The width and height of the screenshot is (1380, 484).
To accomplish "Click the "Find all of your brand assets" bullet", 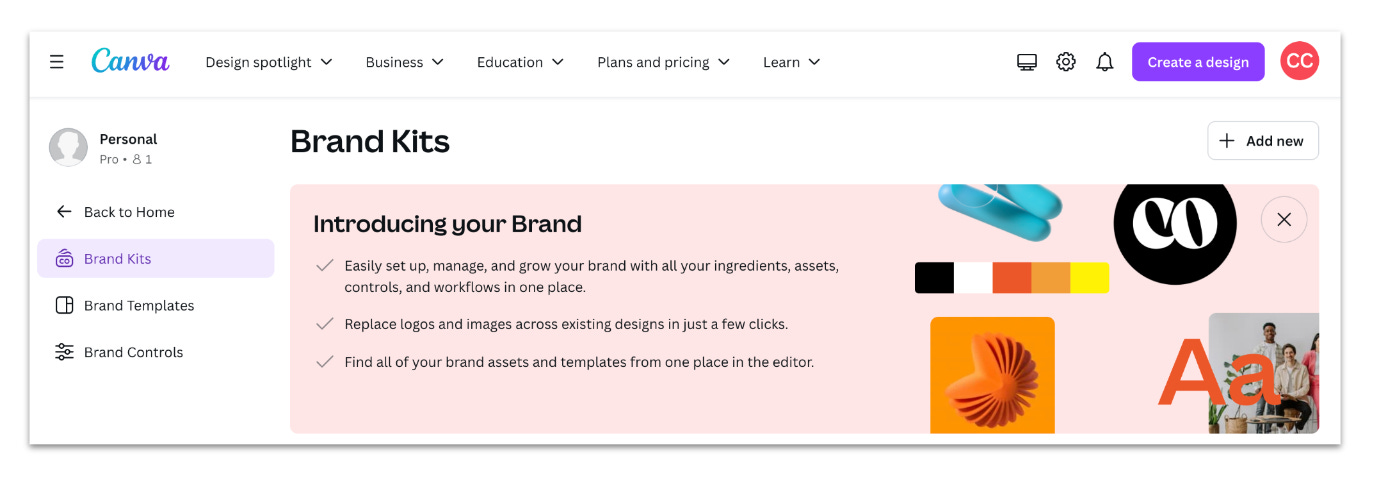I will coord(579,362).
